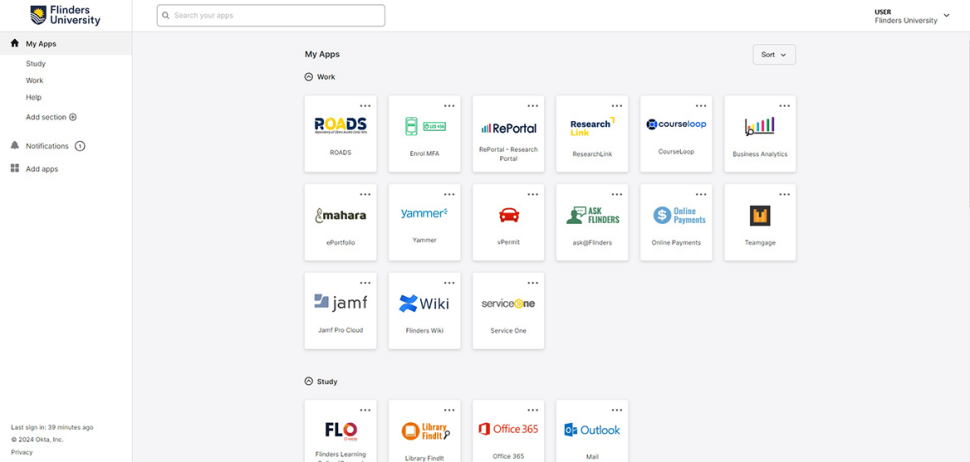Open the ROADS tile options menu

(366, 106)
